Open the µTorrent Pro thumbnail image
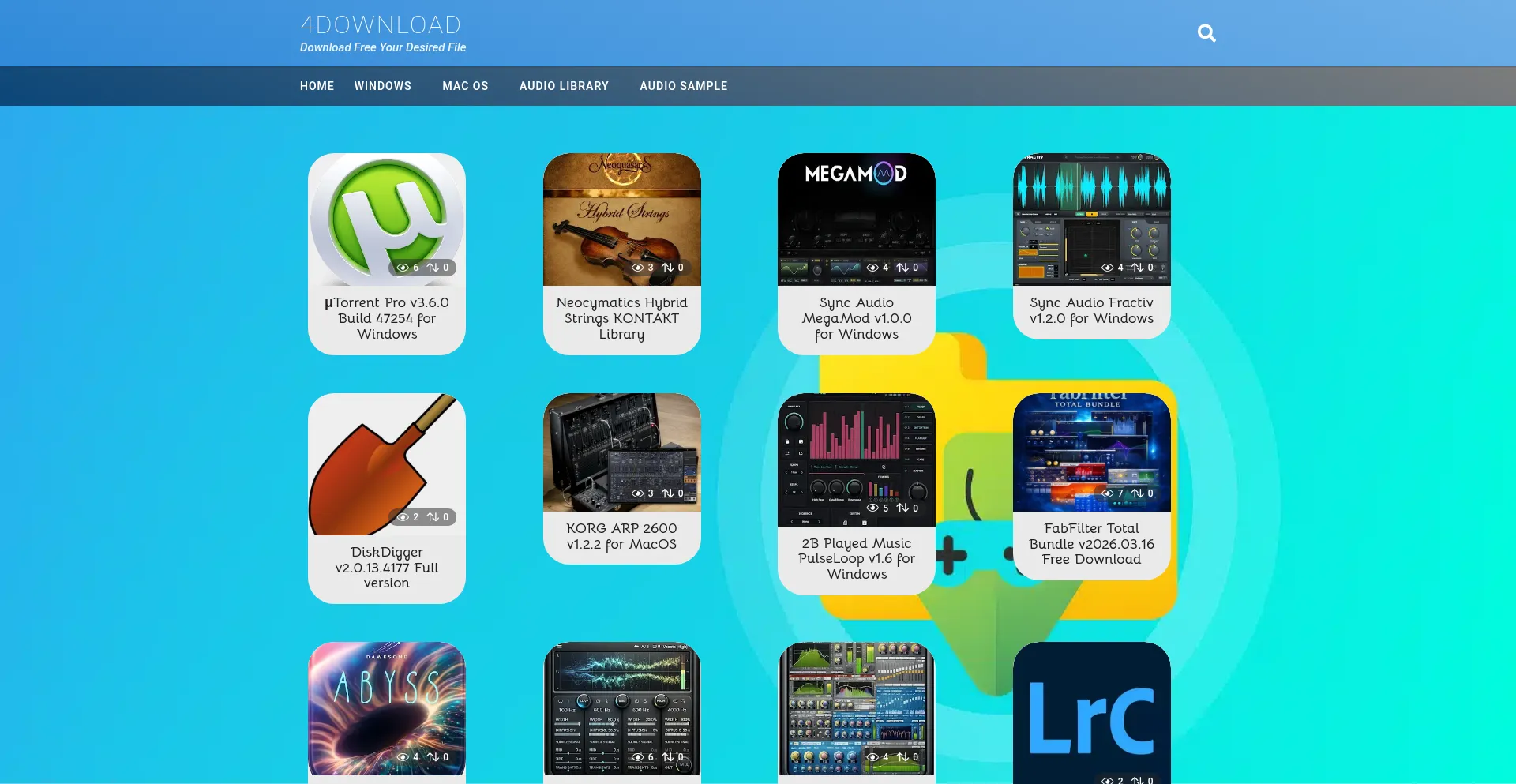Screen dimensions: 1516x784 387,219
